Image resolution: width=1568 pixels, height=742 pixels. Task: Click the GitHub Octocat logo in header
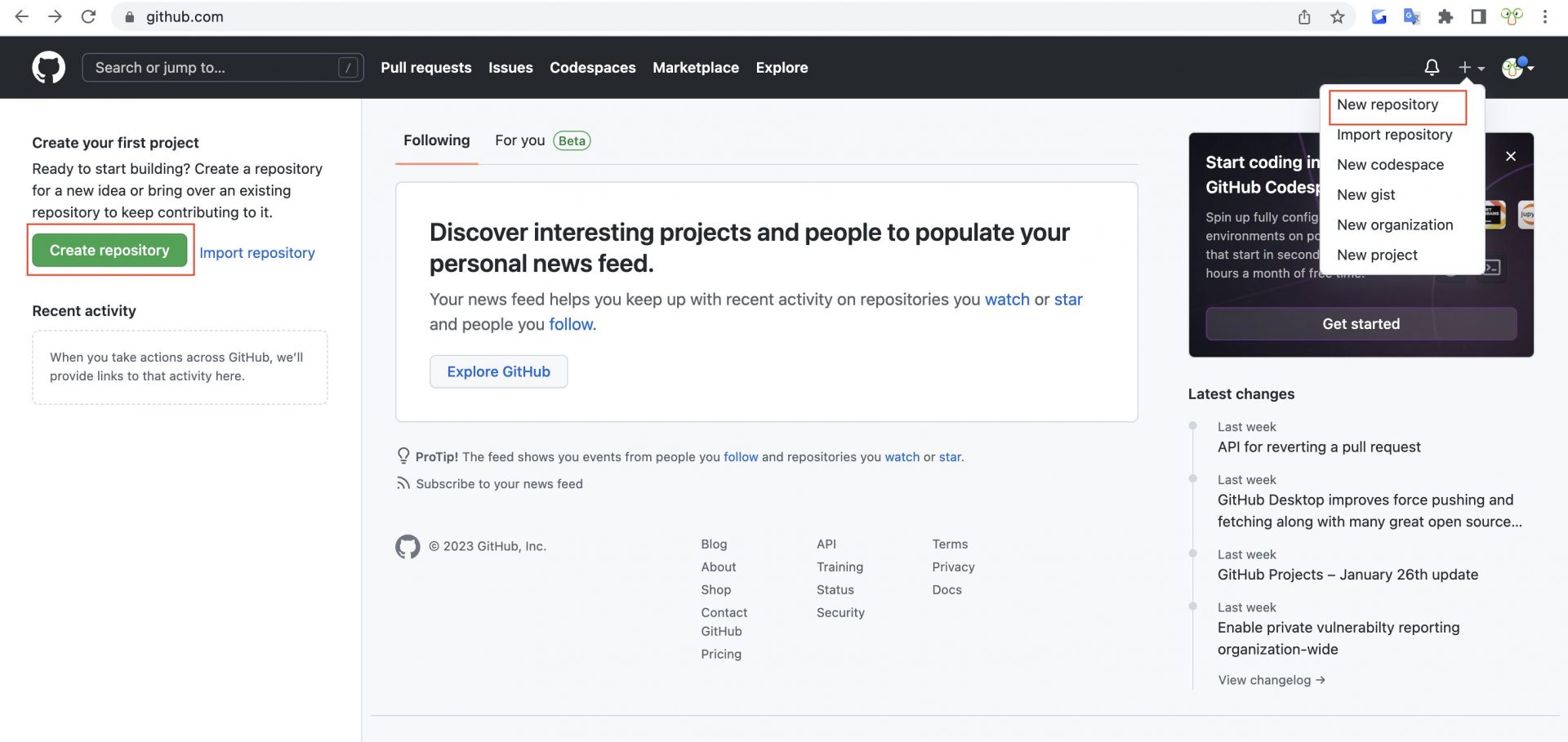pyautogui.click(x=48, y=68)
